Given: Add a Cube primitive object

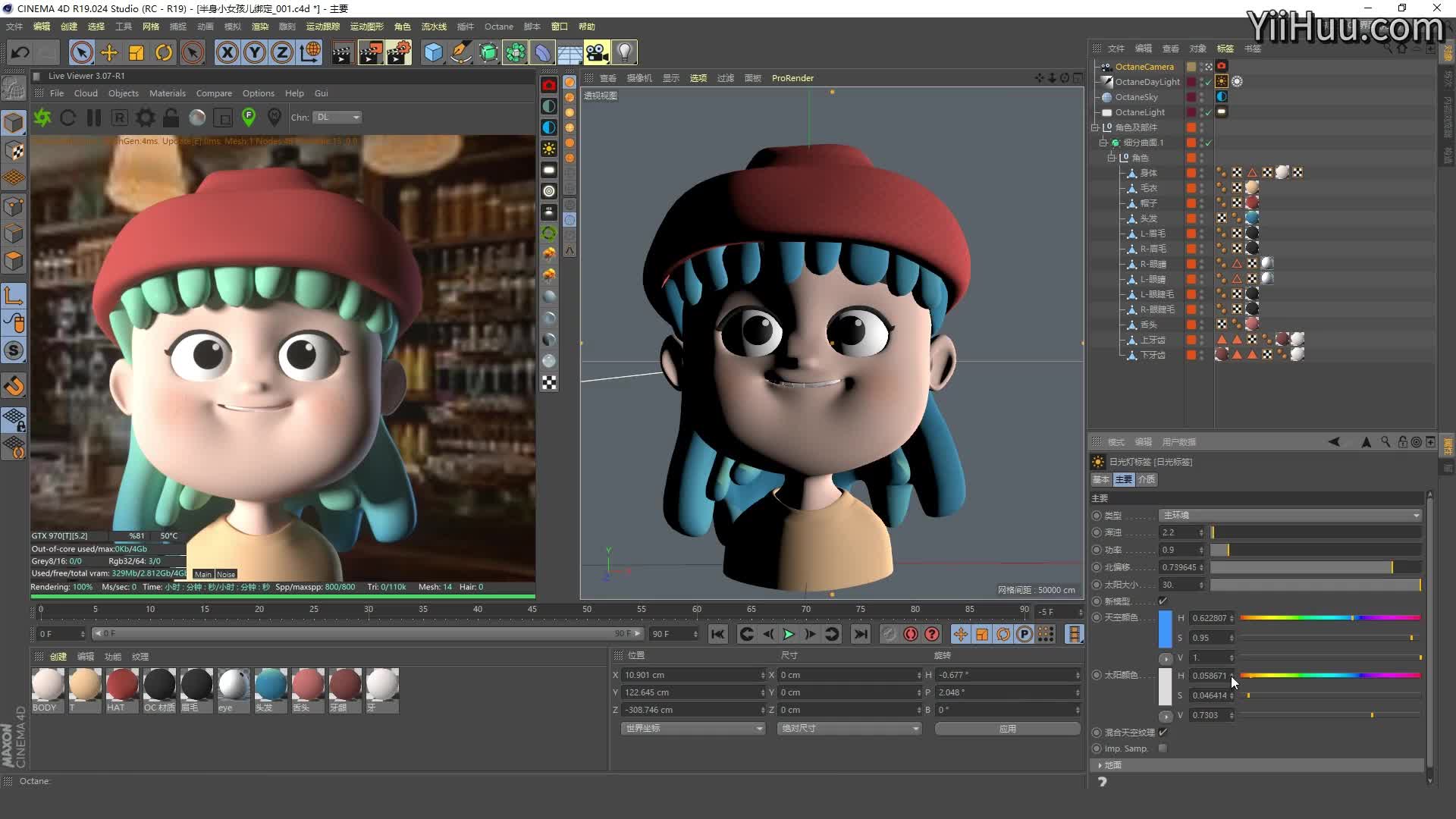Looking at the screenshot, I should pos(433,52).
